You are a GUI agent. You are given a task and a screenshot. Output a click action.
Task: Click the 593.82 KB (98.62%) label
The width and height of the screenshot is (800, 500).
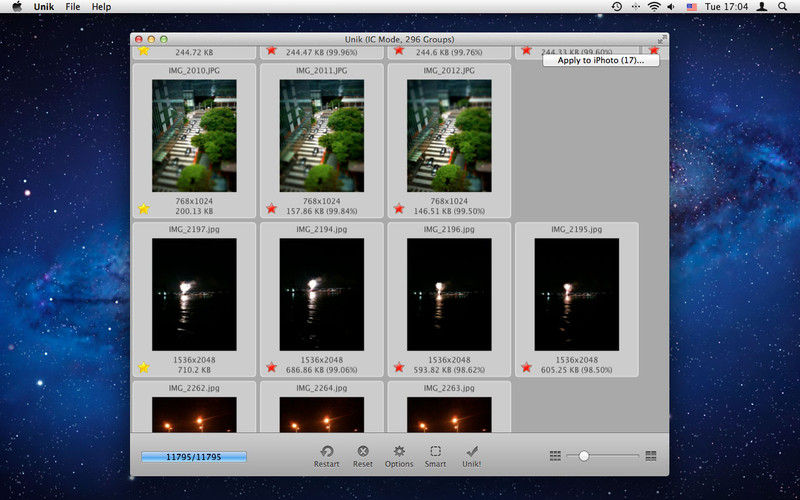tap(449, 369)
